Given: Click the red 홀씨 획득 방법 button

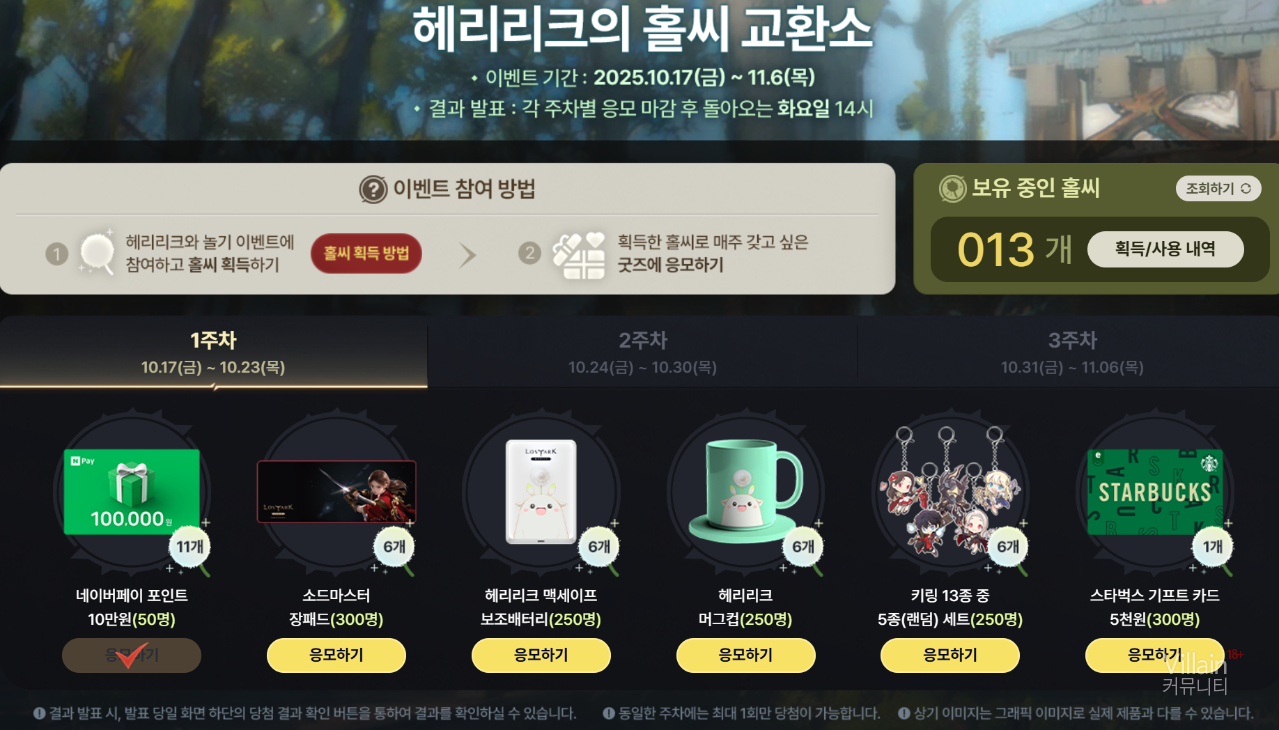Looking at the screenshot, I should point(366,254).
